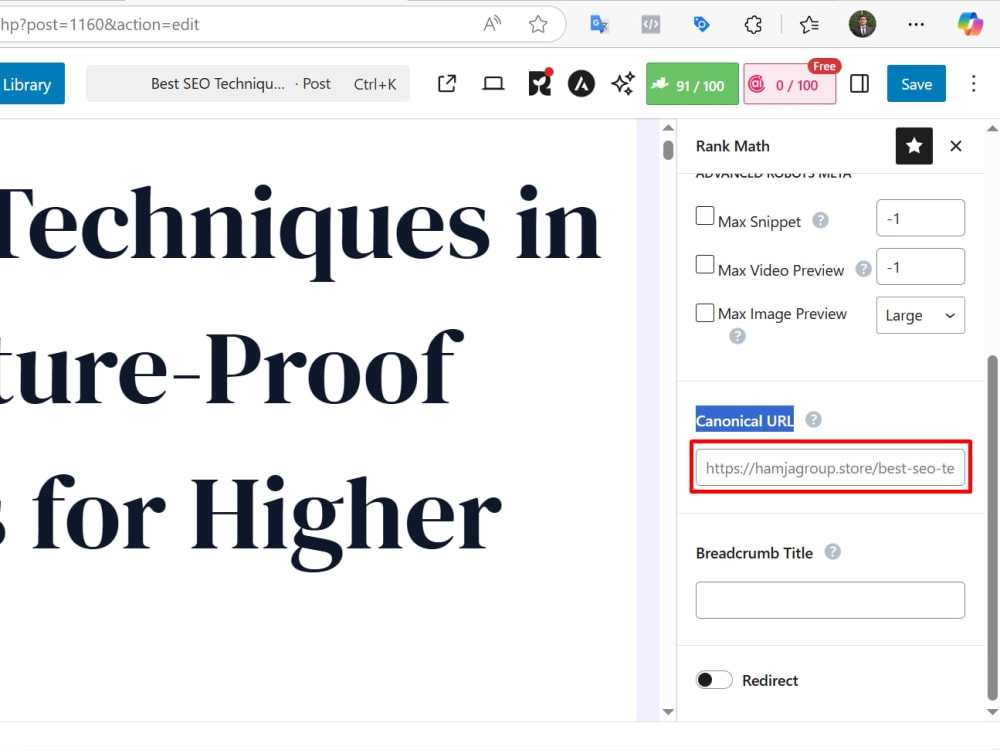This screenshot has height=750, width=1000.
Task: Click the sidebar scroll down arrow
Action: (992, 712)
